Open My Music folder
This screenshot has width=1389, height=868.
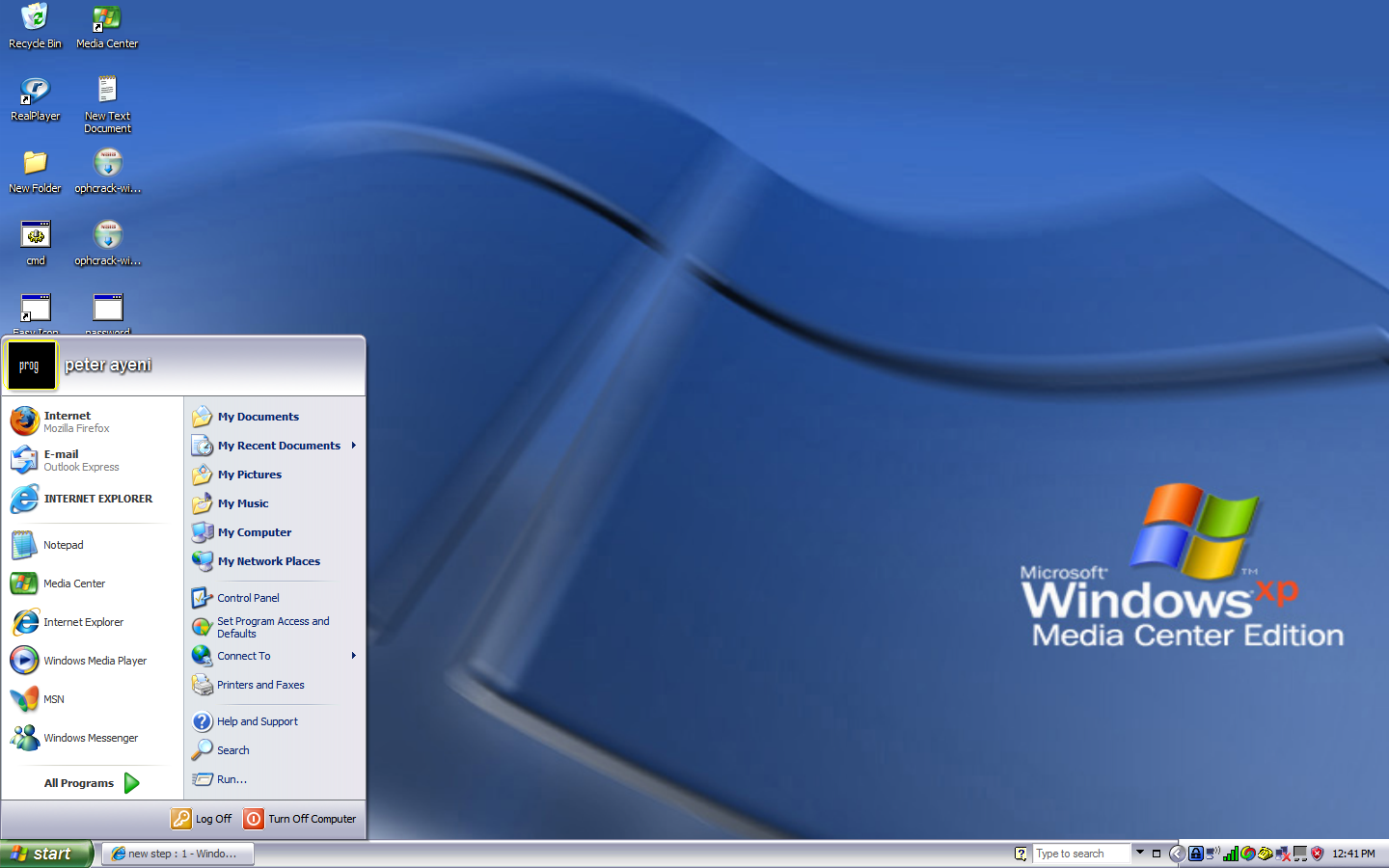(275, 503)
